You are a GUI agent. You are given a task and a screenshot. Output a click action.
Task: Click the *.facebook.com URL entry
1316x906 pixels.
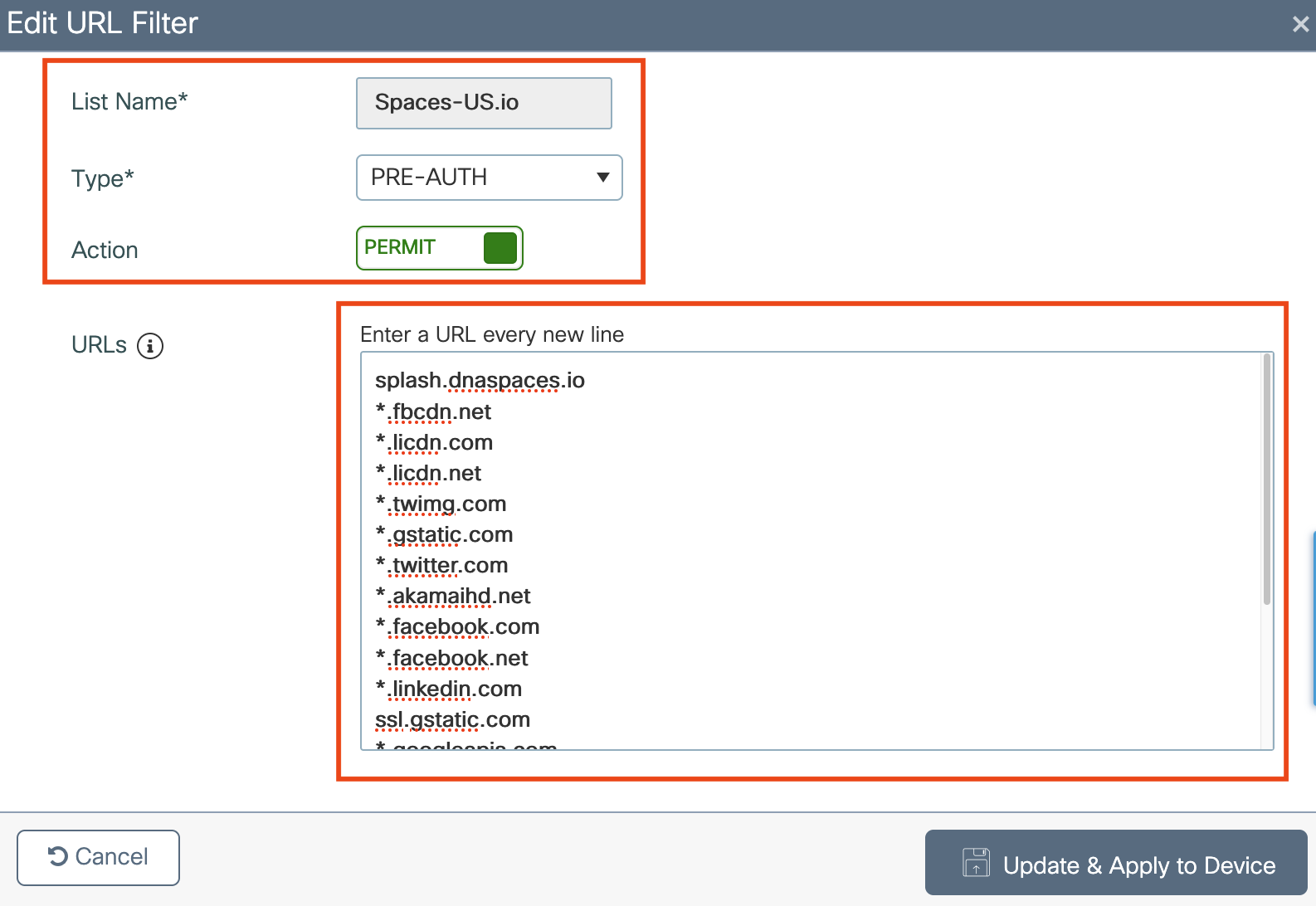click(457, 626)
